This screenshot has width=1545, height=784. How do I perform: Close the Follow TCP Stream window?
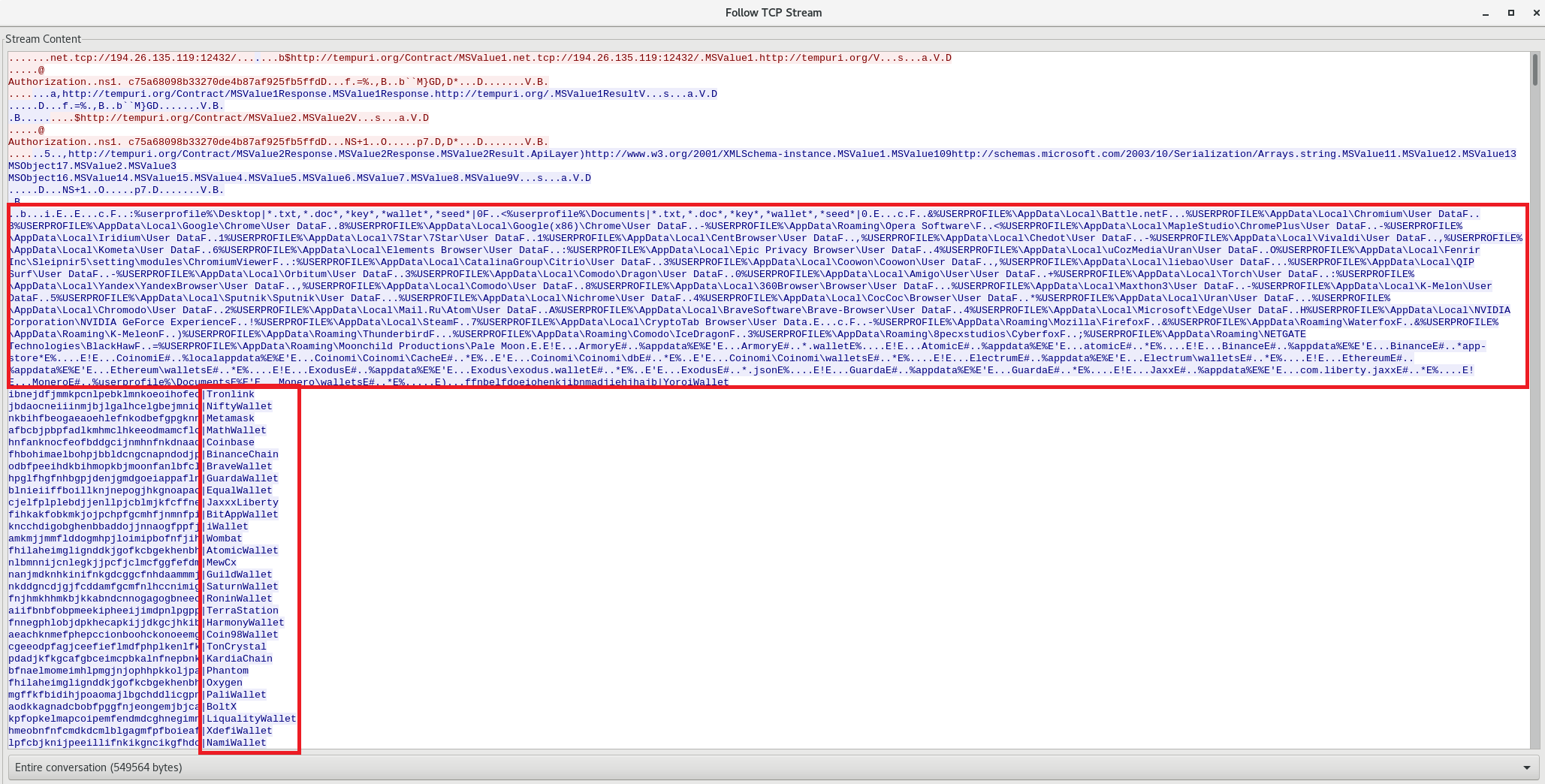(1537, 13)
